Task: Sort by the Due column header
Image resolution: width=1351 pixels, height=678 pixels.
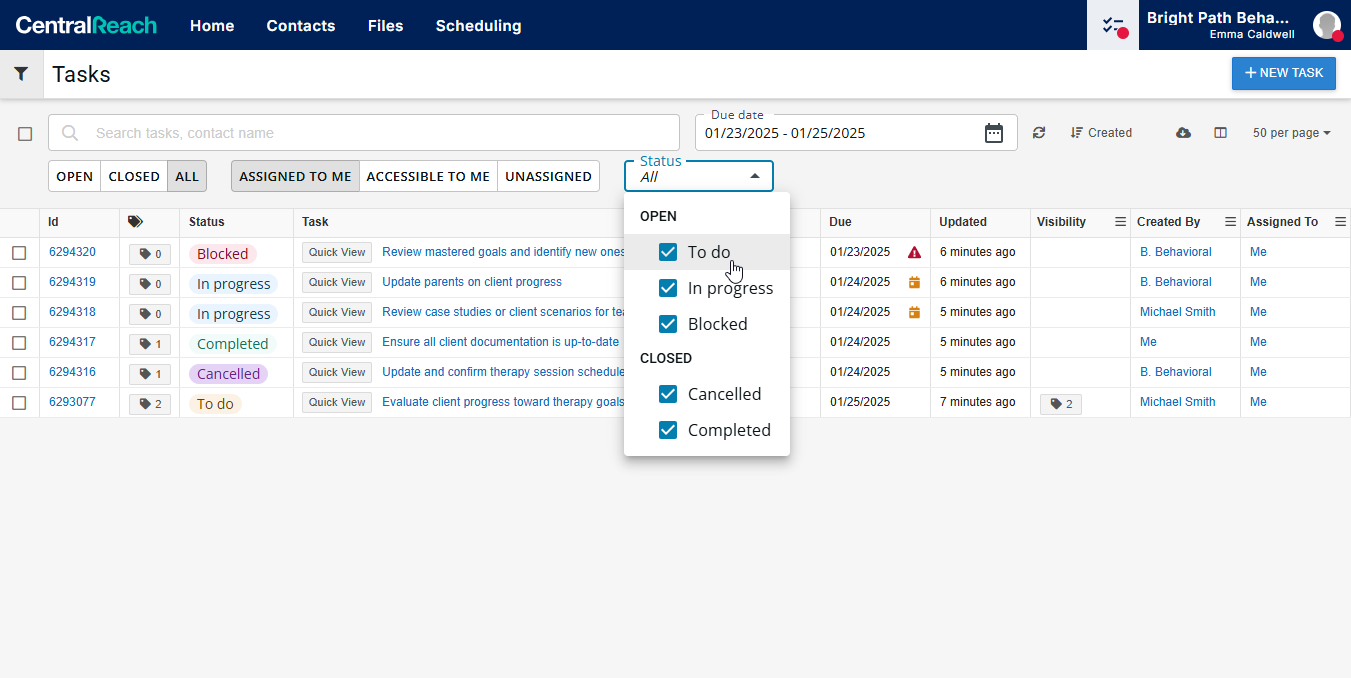Action: (840, 222)
